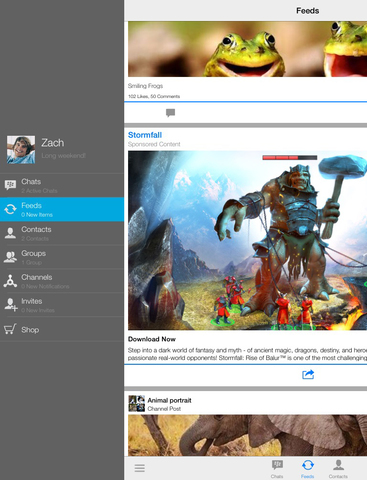Tap the Feeds header title

click(308, 11)
